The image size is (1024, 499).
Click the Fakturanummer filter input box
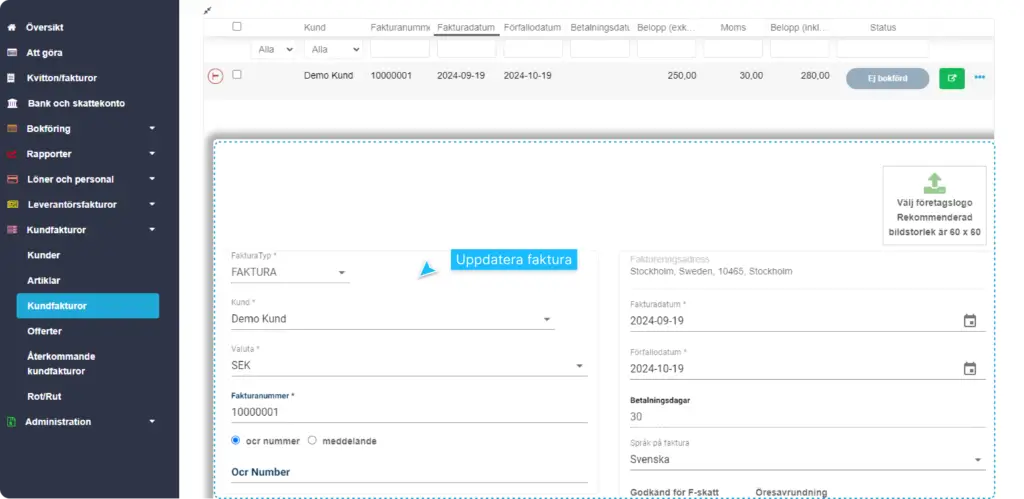[x=400, y=49]
